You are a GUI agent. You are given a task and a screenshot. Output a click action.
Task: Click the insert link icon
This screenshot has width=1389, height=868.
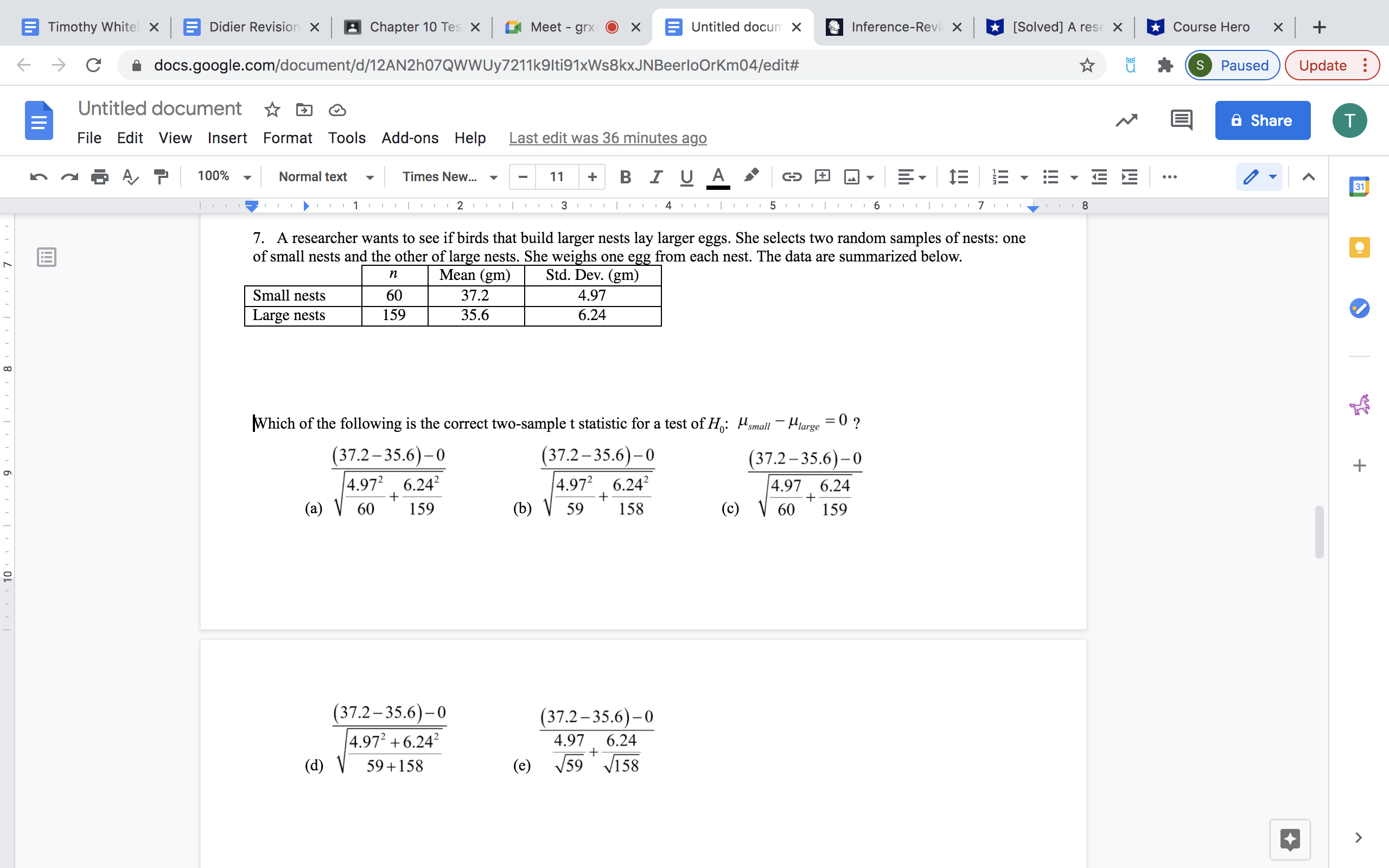[791, 178]
